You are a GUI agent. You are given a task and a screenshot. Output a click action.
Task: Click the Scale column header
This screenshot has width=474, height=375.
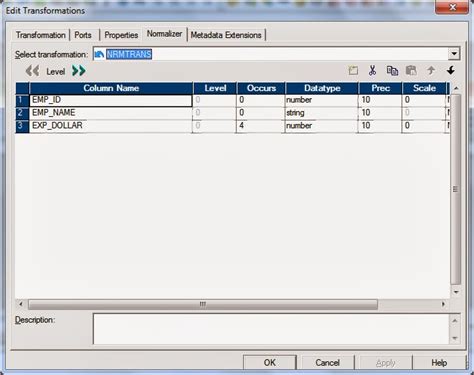pyautogui.click(x=424, y=88)
